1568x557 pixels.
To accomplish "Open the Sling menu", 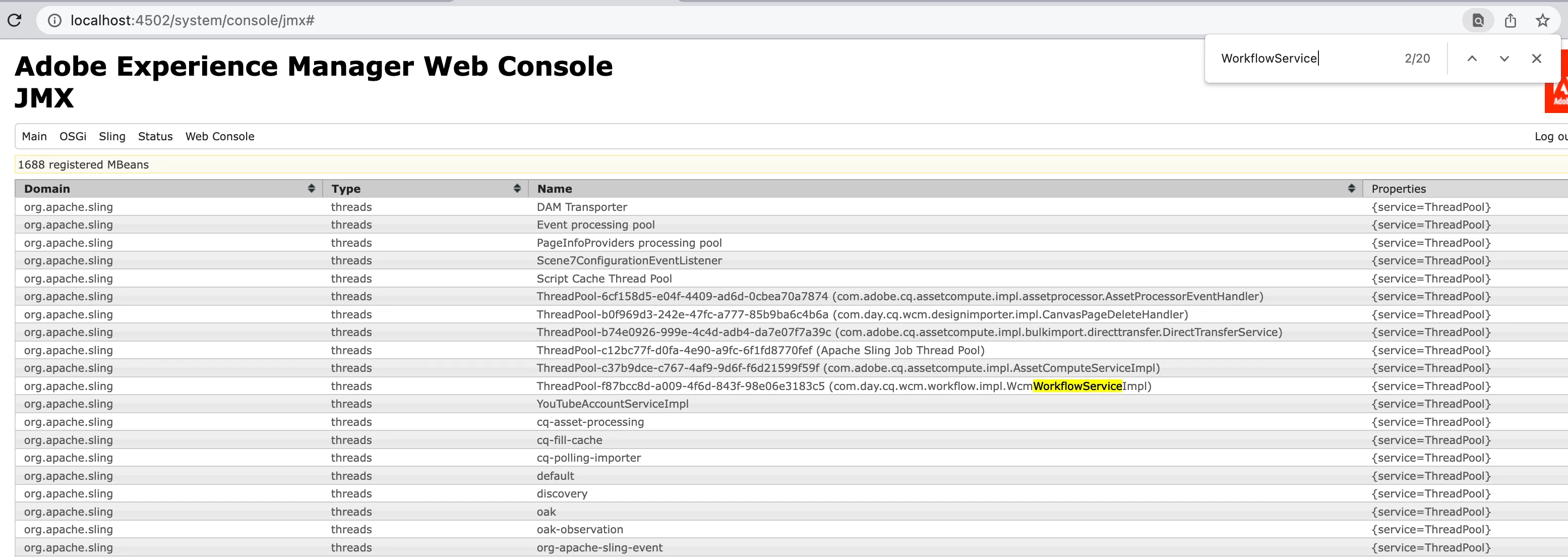I will pyautogui.click(x=112, y=137).
